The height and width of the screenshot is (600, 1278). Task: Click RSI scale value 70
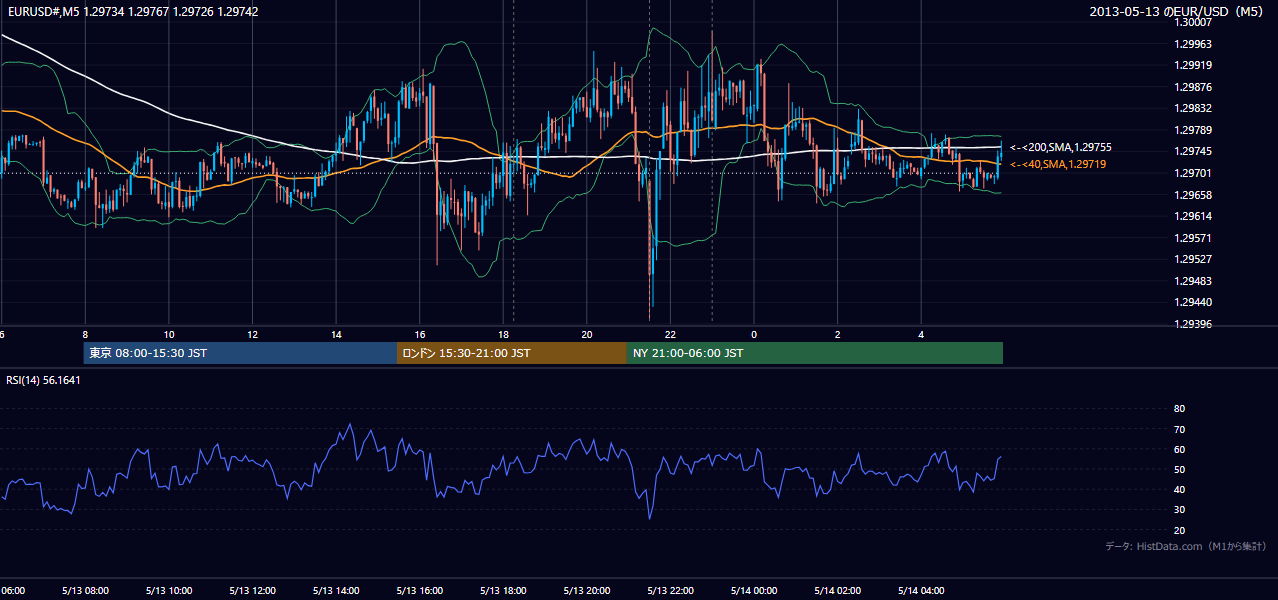[x=1179, y=429]
